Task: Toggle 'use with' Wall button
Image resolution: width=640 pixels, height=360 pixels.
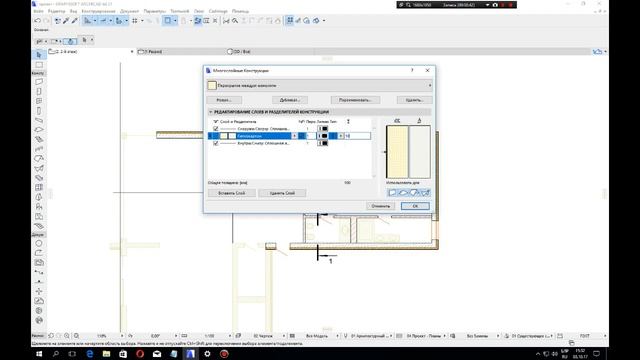Action: pyautogui.click(x=392, y=193)
